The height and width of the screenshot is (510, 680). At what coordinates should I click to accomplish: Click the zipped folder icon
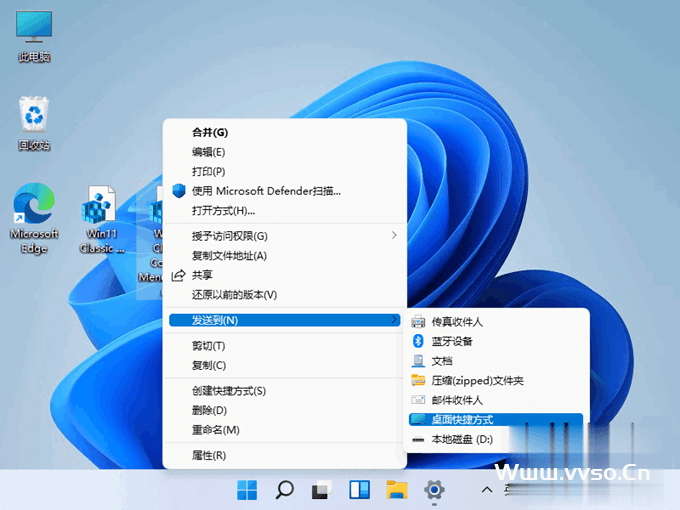(x=418, y=380)
